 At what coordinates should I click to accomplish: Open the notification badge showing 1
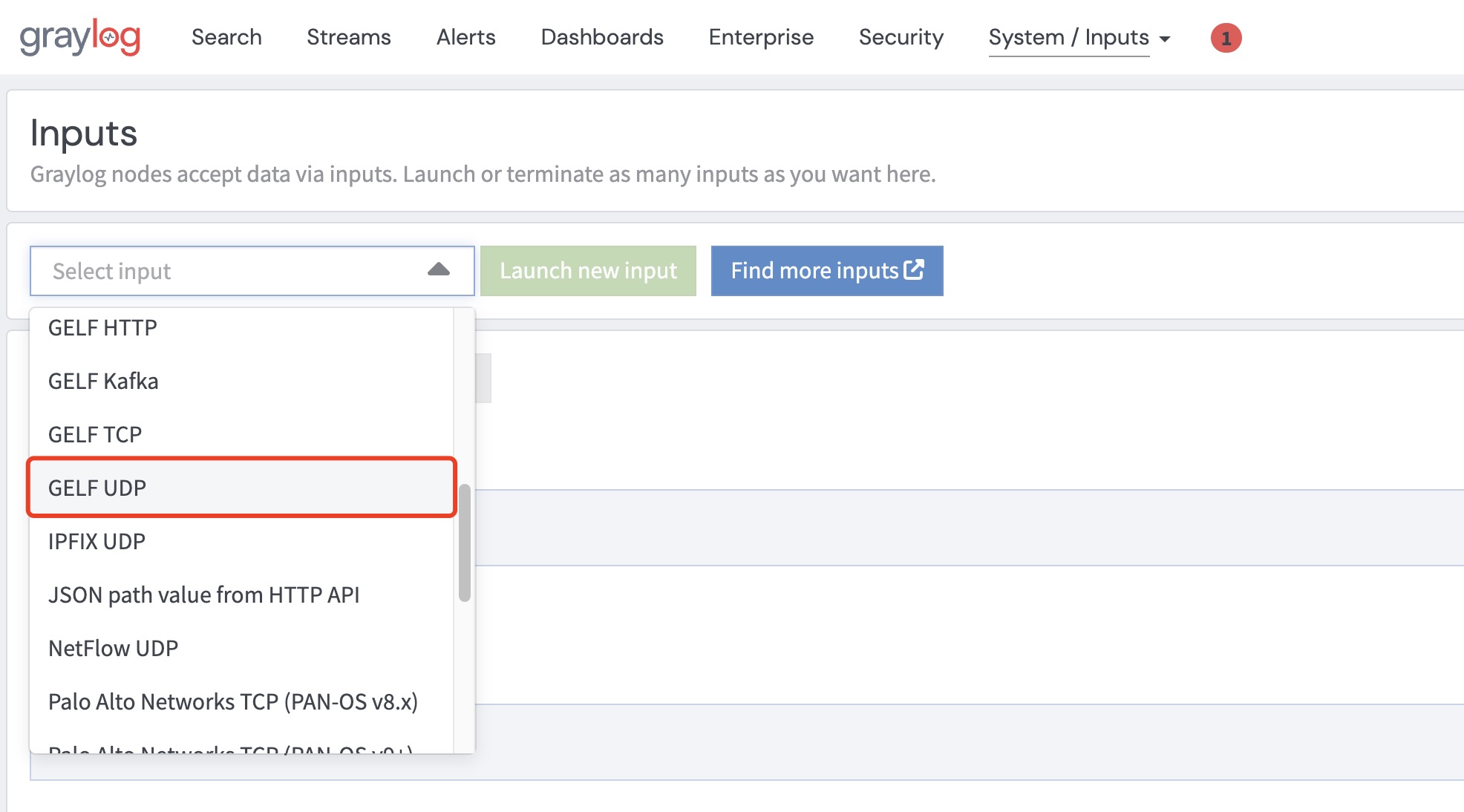pyautogui.click(x=1226, y=38)
